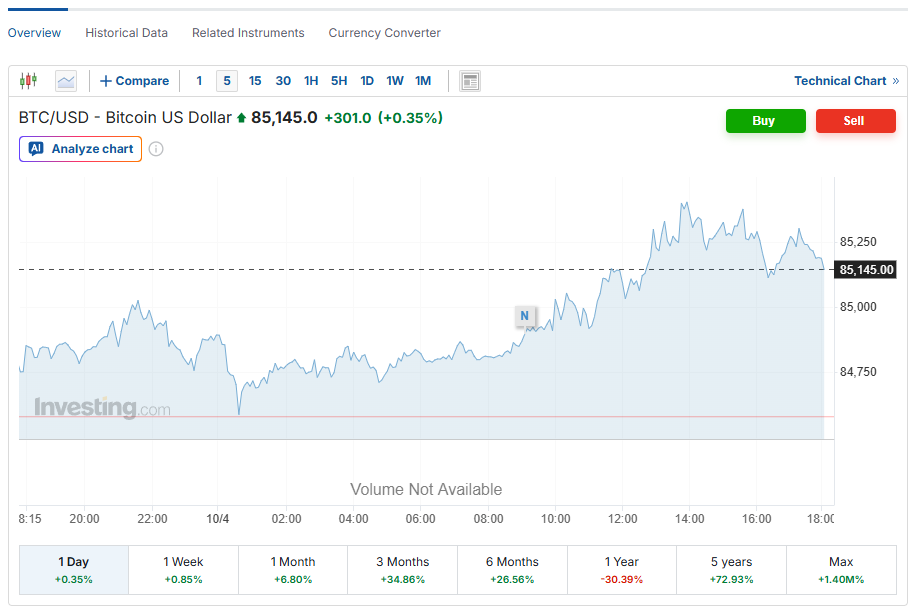Select the 1 Year range

[x=622, y=570]
